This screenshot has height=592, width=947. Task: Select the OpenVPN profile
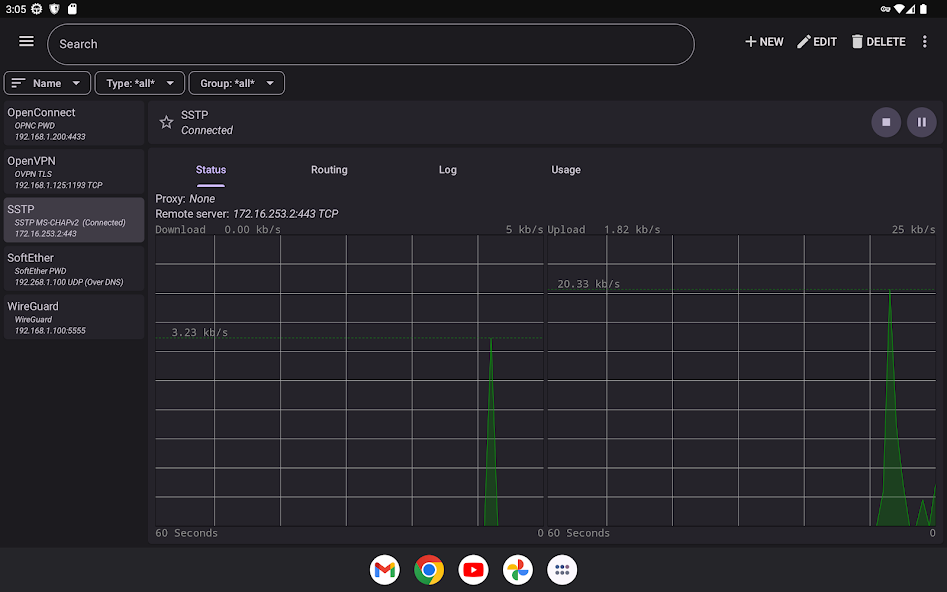point(74,172)
